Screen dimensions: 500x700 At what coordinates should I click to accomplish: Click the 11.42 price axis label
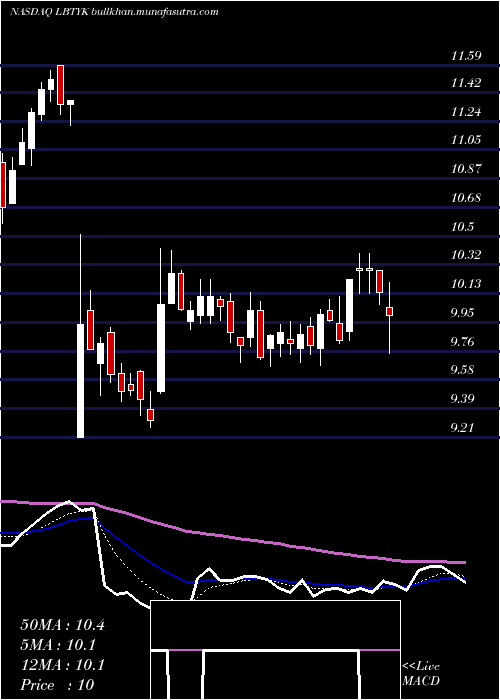click(x=466, y=83)
